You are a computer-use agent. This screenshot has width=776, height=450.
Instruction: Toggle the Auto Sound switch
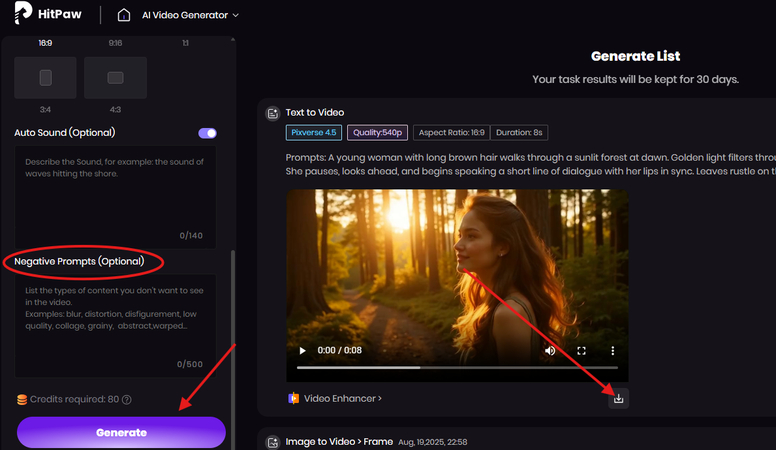point(207,133)
